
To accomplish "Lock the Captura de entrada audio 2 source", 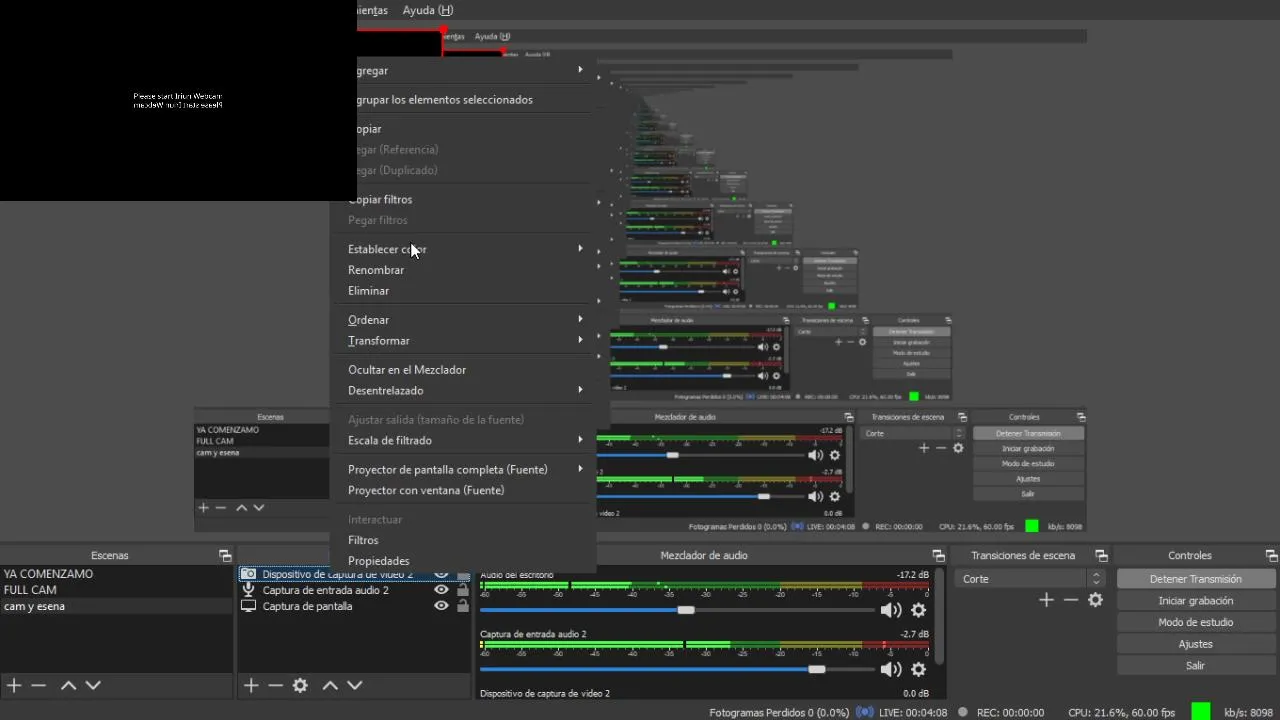I will click(463, 590).
